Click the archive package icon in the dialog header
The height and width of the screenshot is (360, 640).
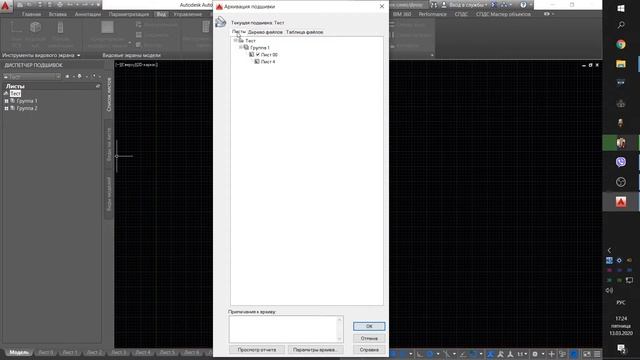click(x=220, y=22)
